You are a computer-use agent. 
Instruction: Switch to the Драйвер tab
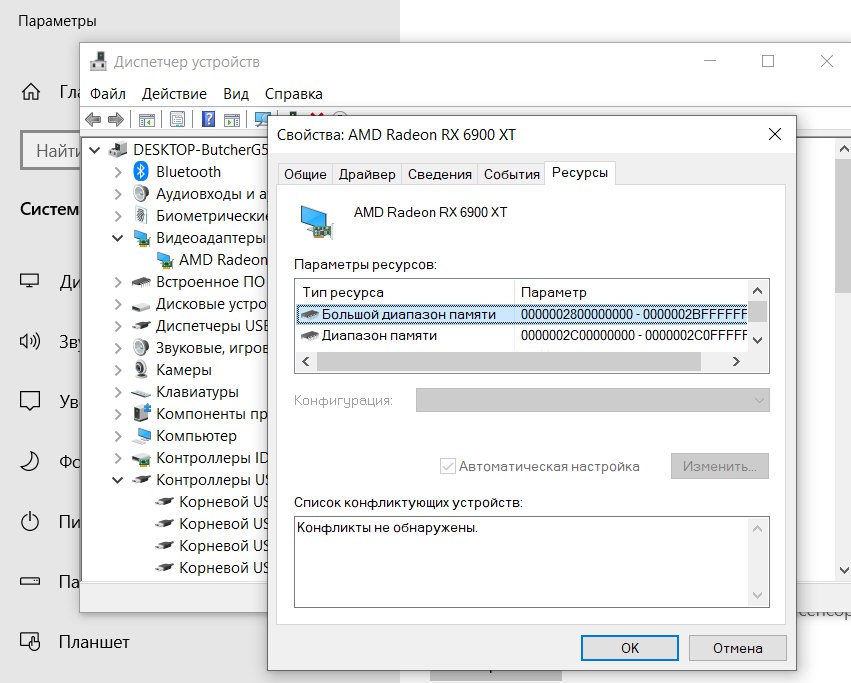pyautogui.click(x=367, y=174)
